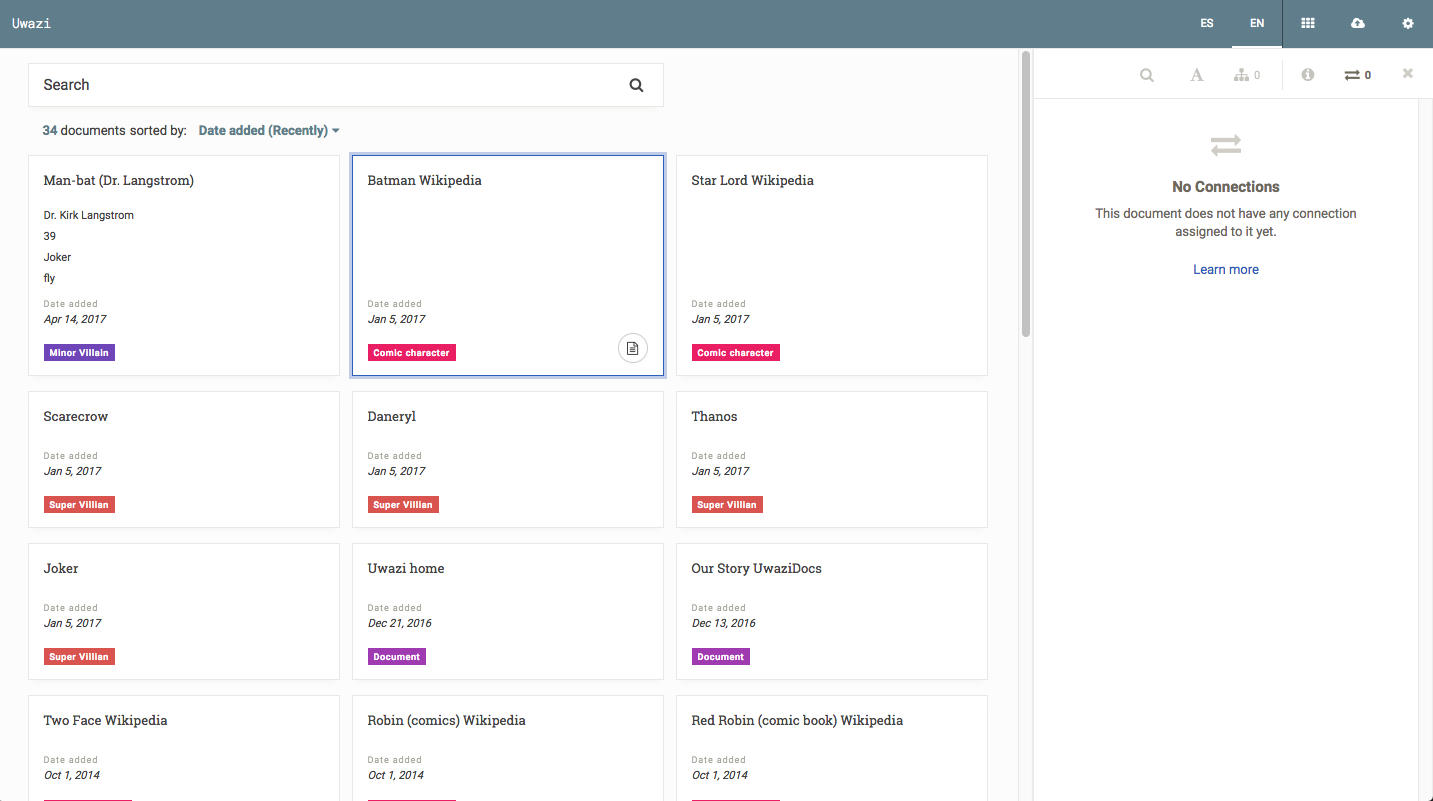Follow the Learn more link

1226,270
